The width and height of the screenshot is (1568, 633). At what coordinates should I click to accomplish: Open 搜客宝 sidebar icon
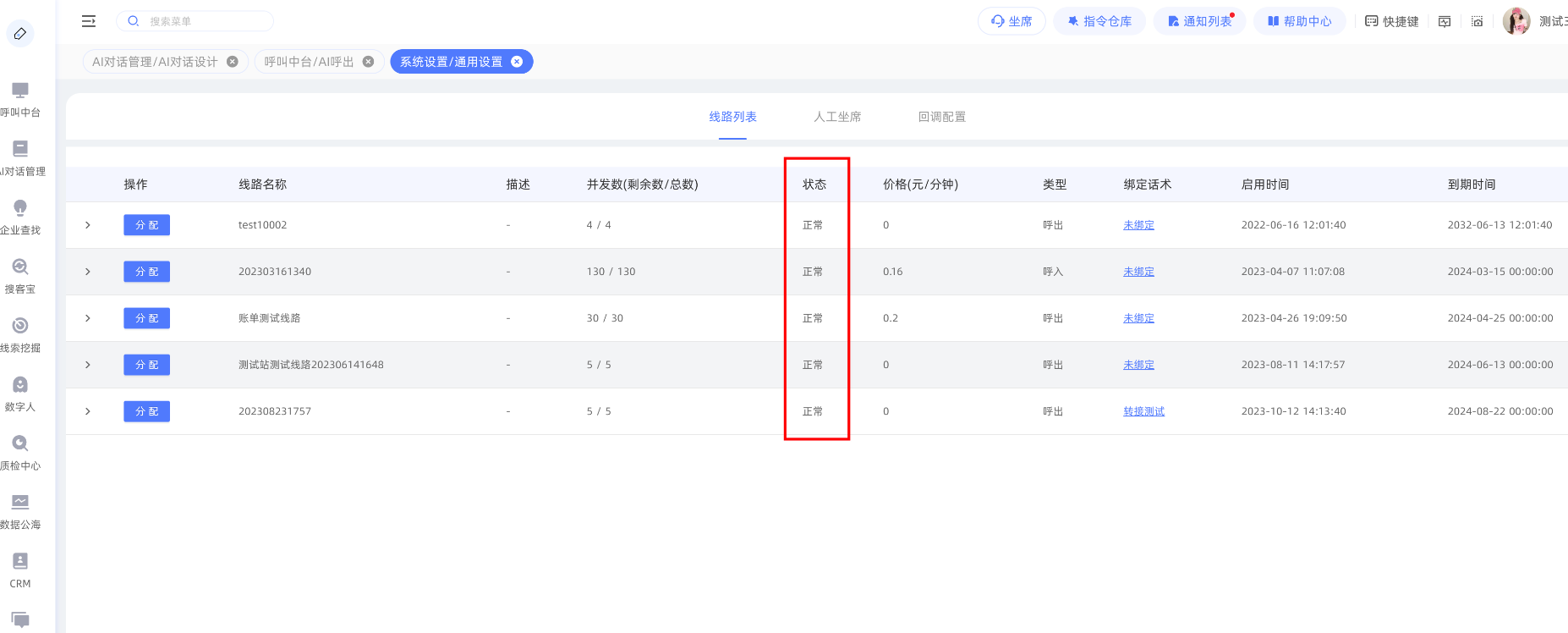[x=20, y=267]
